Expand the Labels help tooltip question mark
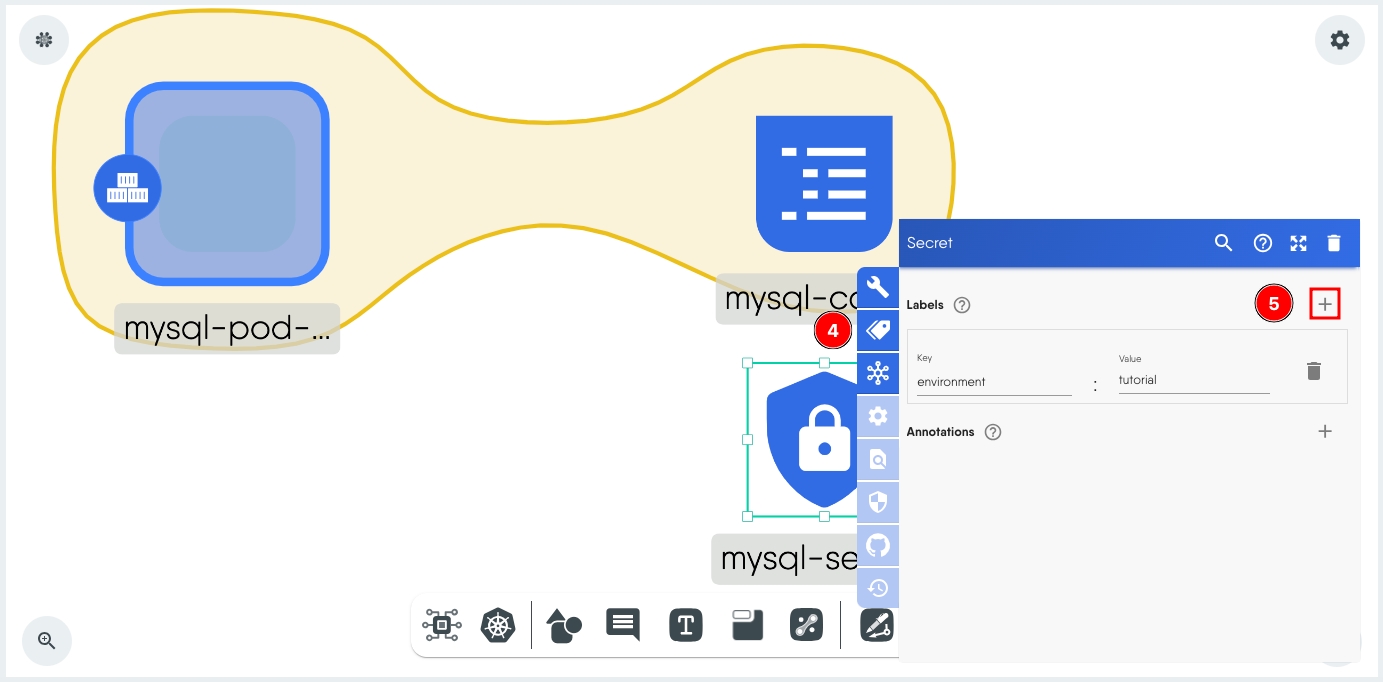The height and width of the screenshot is (682, 1383). 961,305
